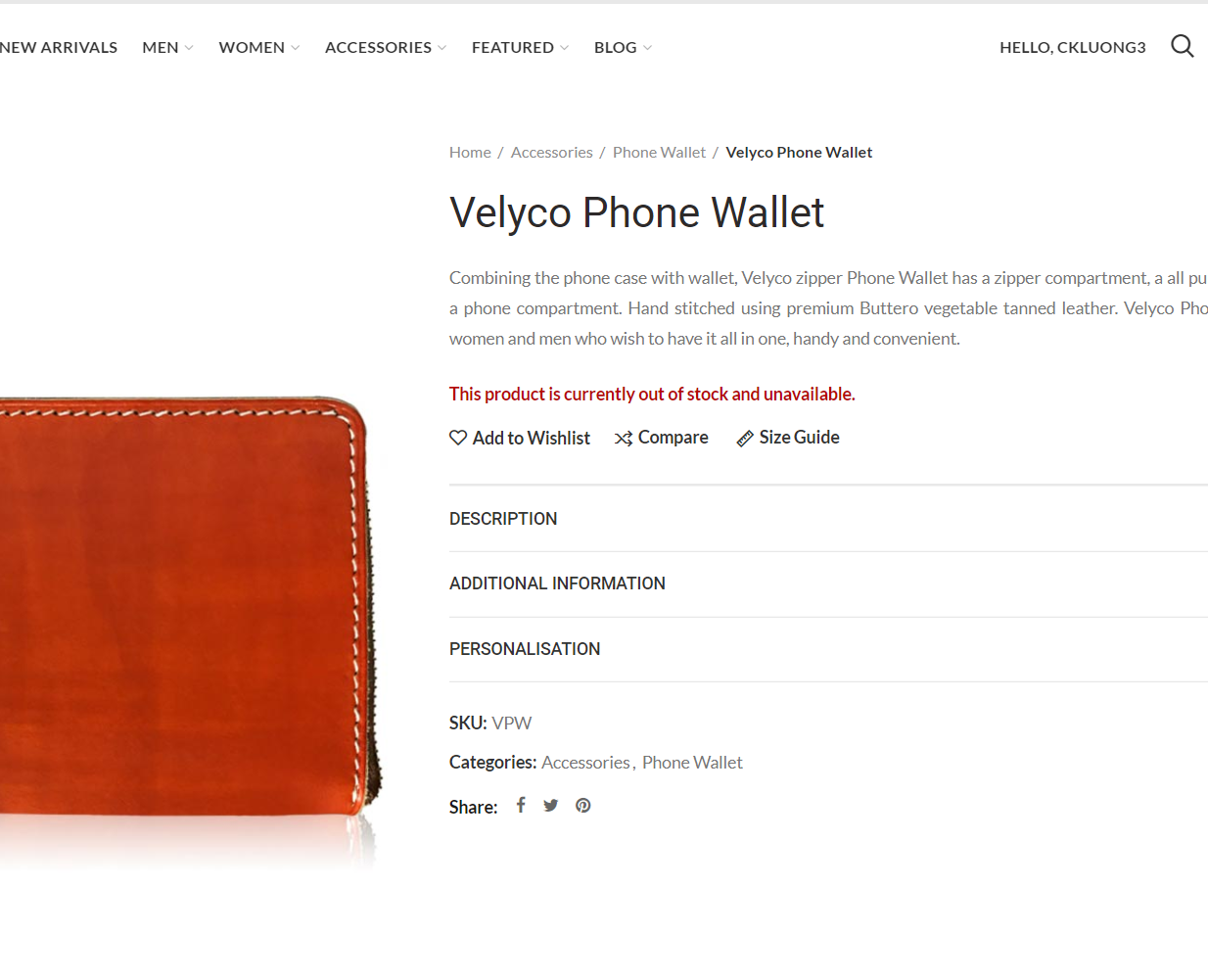This screenshot has height=980, width=1208.
Task: Expand the WOMEN dropdown menu
Action: click(x=259, y=47)
